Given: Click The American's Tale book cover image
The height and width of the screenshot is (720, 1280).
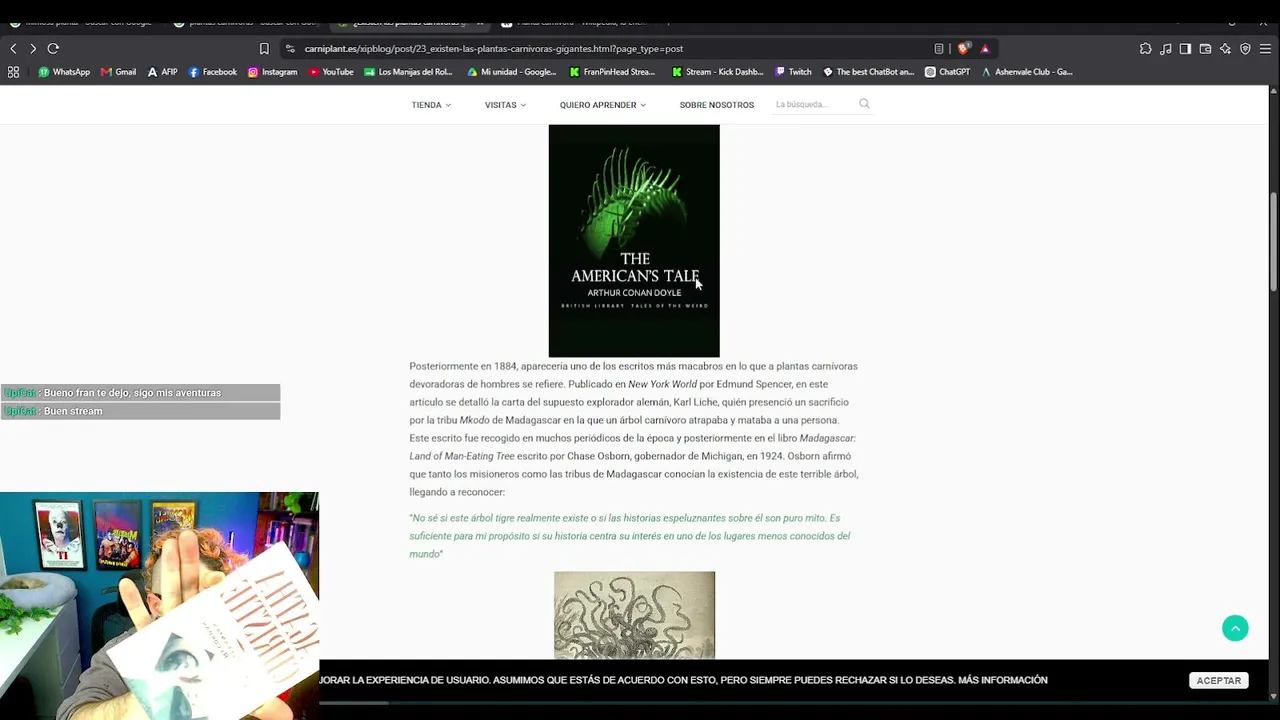Looking at the screenshot, I should 634,241.
